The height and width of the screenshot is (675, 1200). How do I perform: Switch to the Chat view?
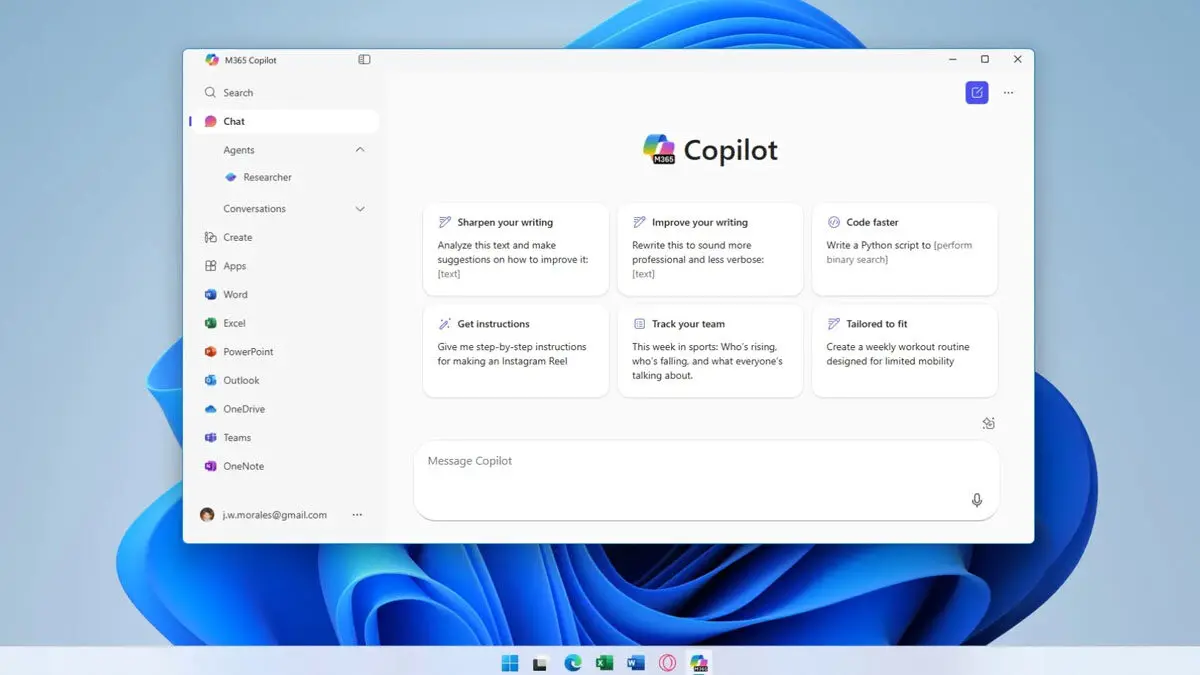point(233,121)
